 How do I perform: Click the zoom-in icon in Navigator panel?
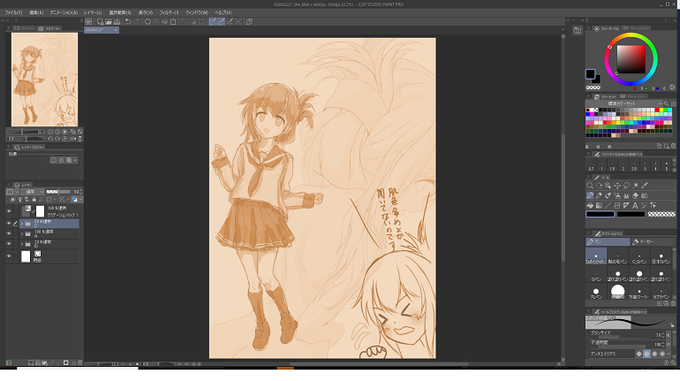pyautogui.click(x=58, y=132)
